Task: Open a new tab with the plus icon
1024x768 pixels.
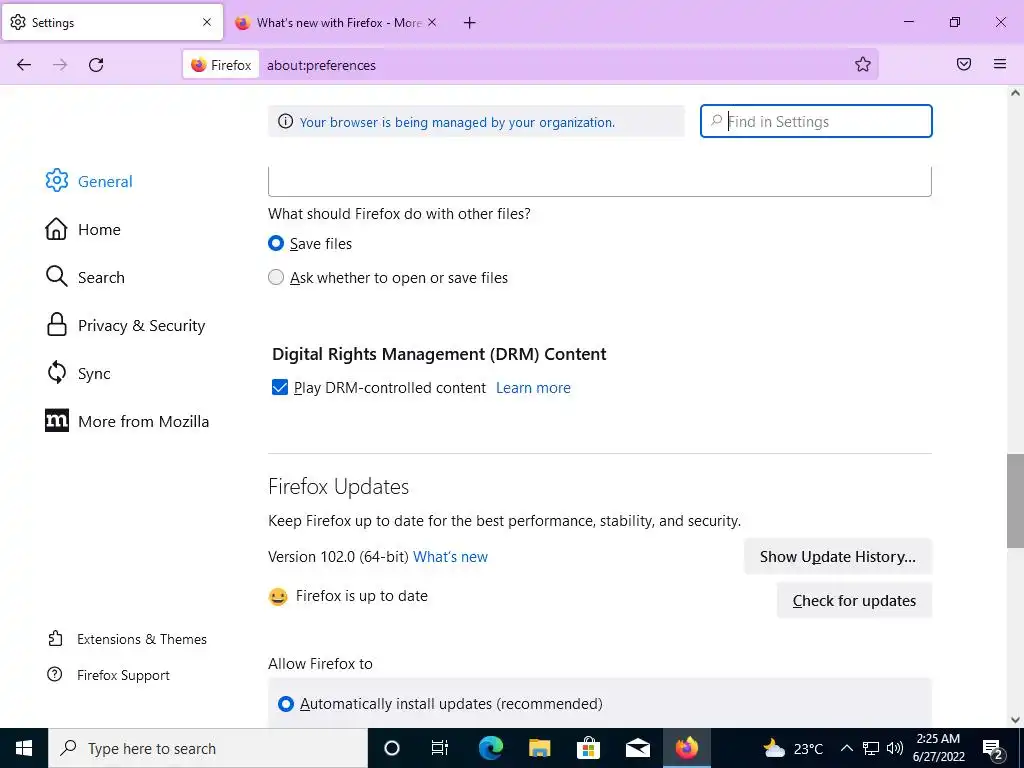Action: [x=470, y=23]
